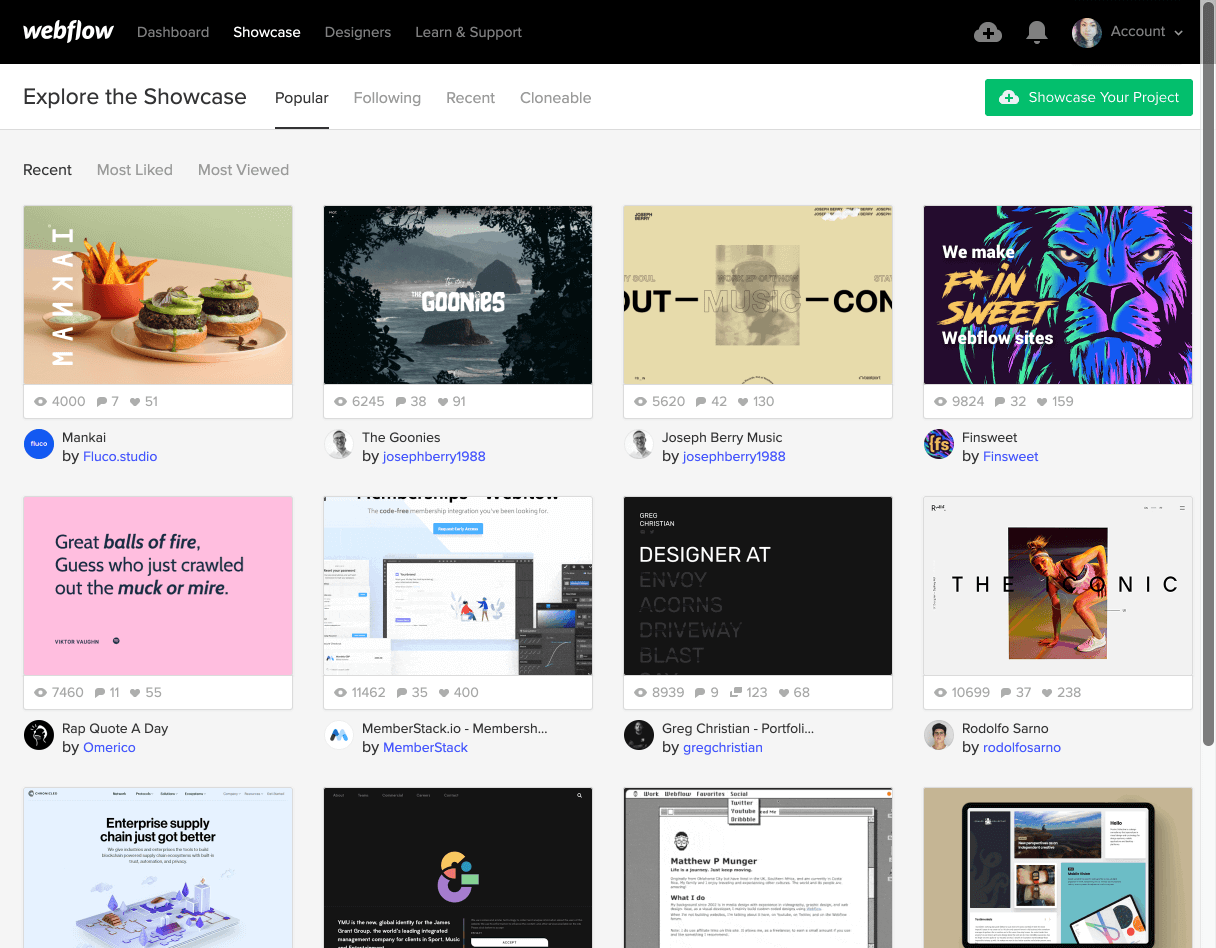Click the comment icon on MemberStack card
The width and height of the screenshot is (1216, 948).
401,693
